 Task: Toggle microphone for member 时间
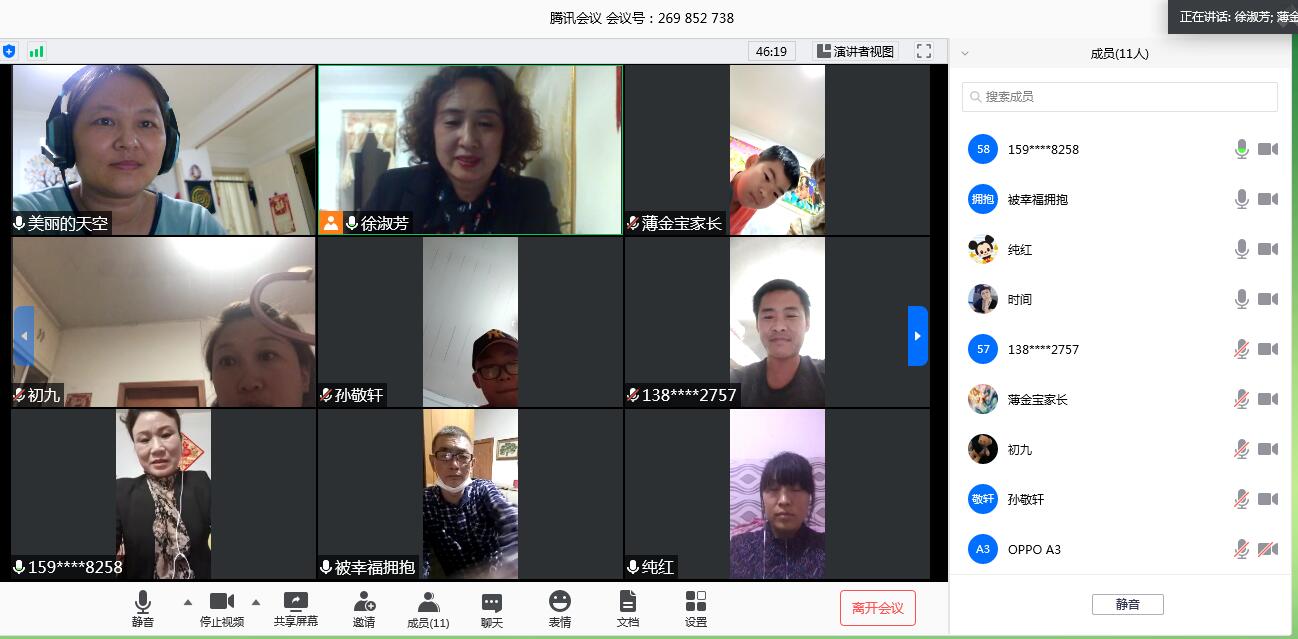click(x=1242, y=299)
